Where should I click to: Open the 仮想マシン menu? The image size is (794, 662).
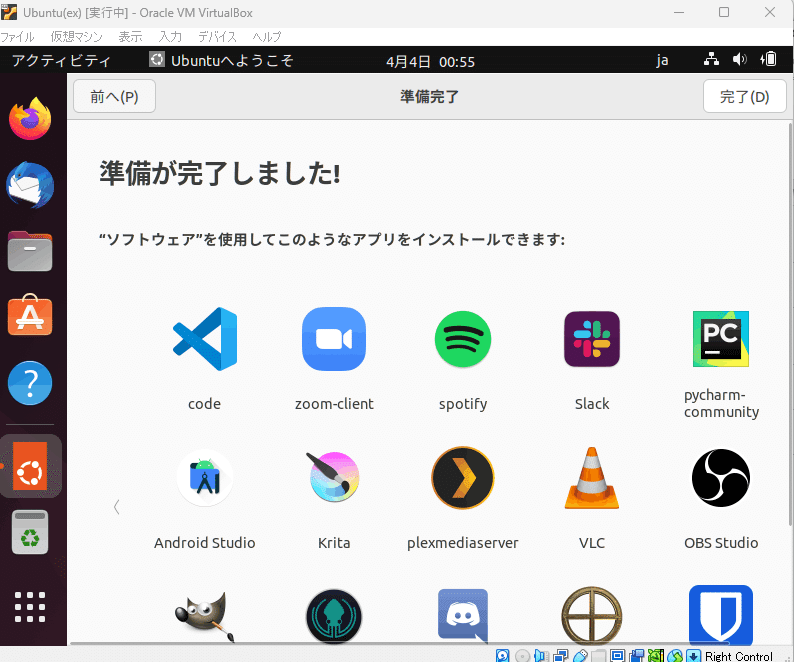[76, 37]
